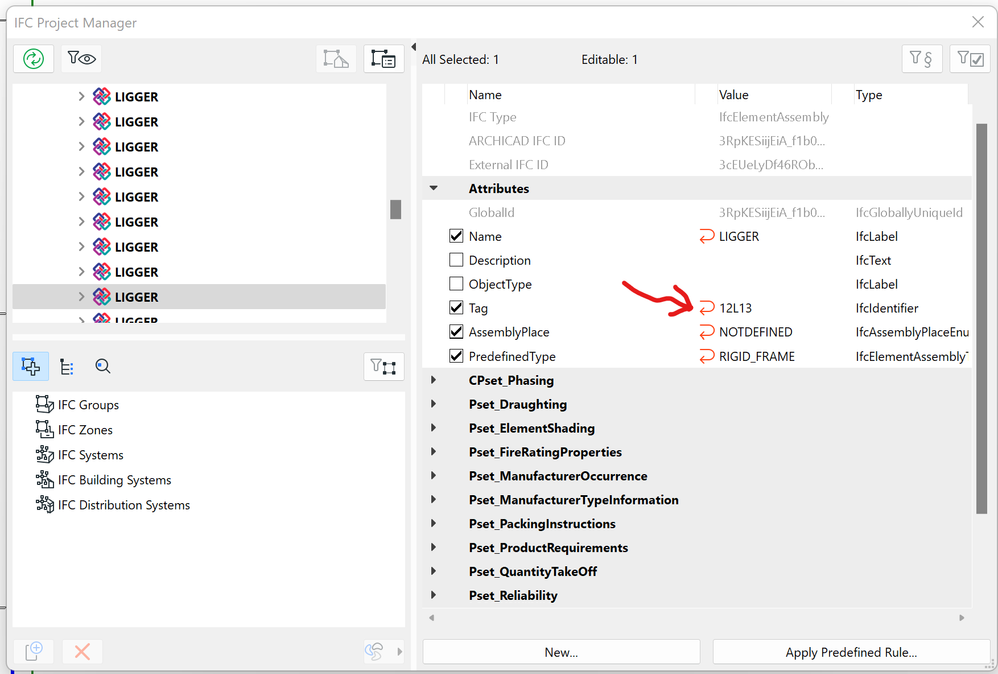998x674 pixels.
Task: Expand the Pset_PackingInstructions set
Action: (433, 523)
